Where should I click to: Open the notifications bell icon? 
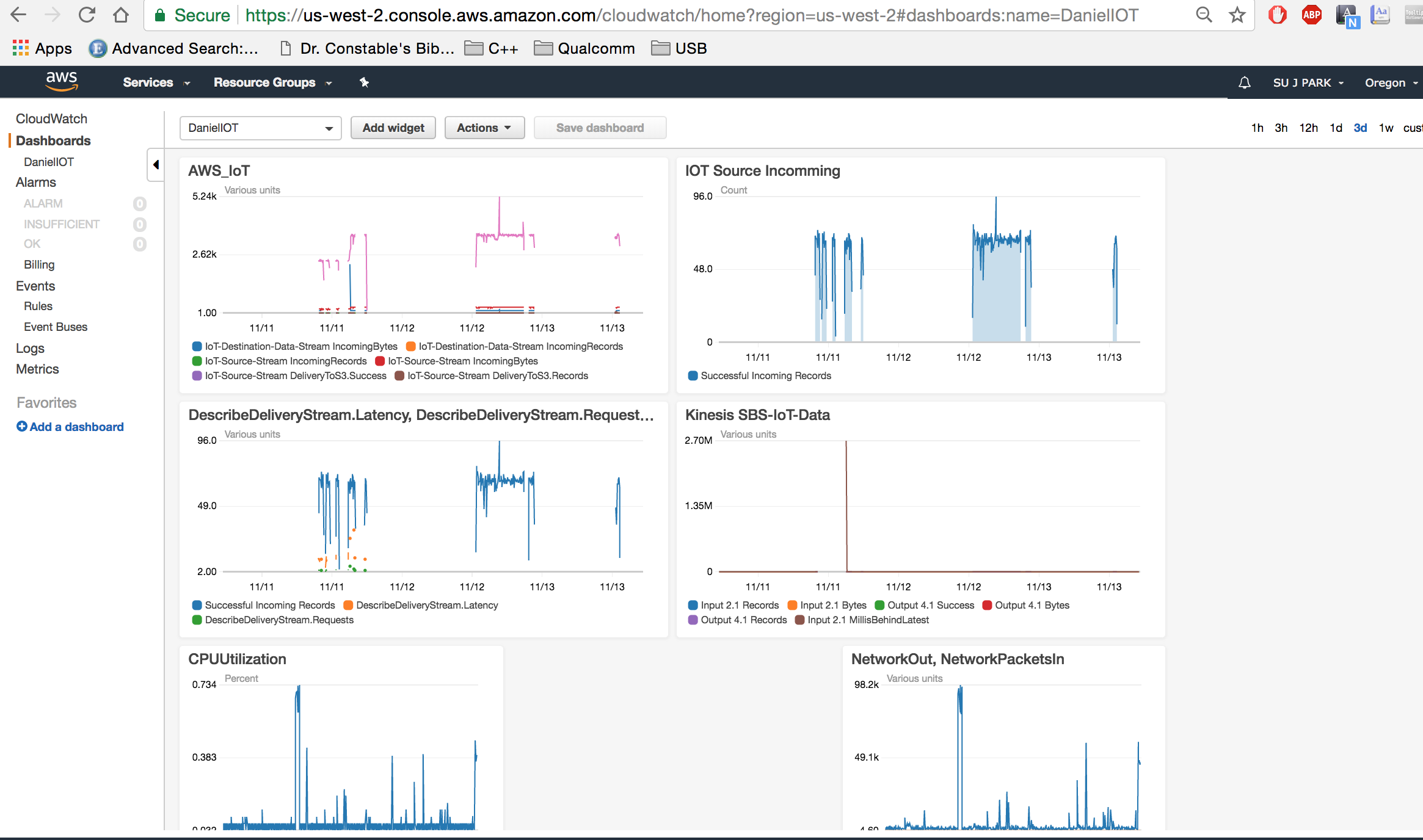(1244, 82)
